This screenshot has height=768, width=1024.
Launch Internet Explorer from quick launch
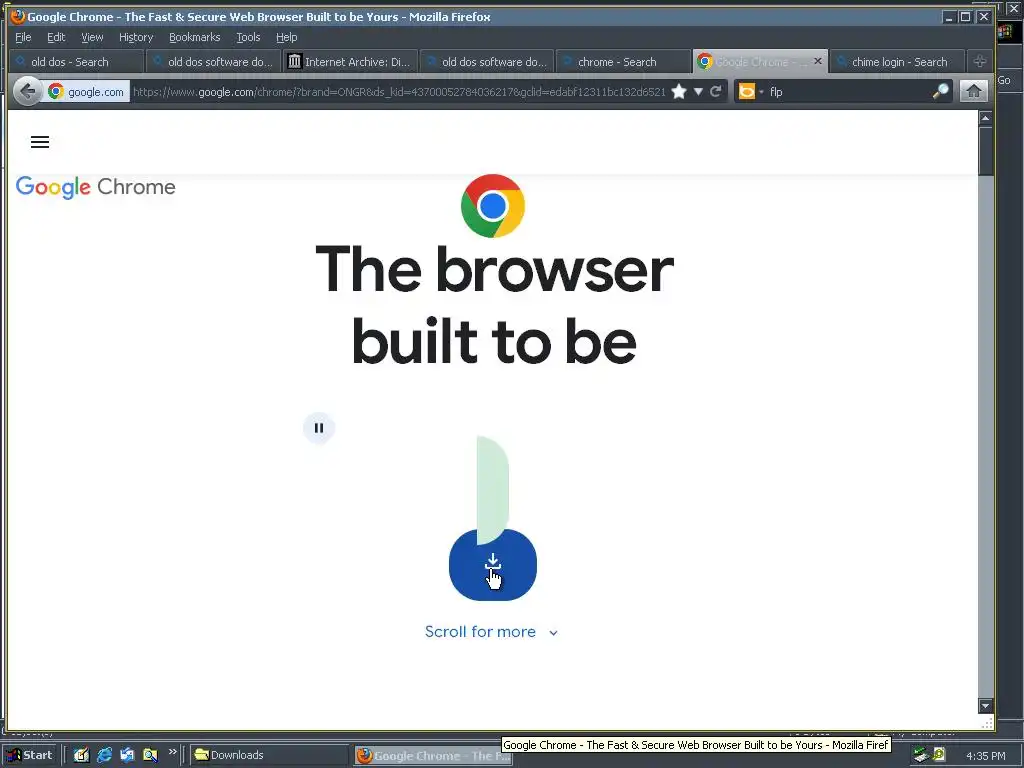[x=104, y=755]
